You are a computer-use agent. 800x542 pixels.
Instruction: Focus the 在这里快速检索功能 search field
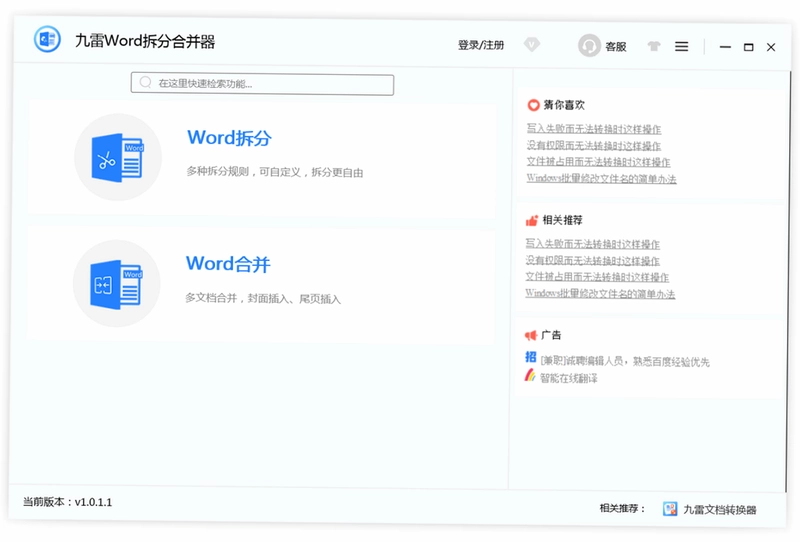tap(262, 84)
